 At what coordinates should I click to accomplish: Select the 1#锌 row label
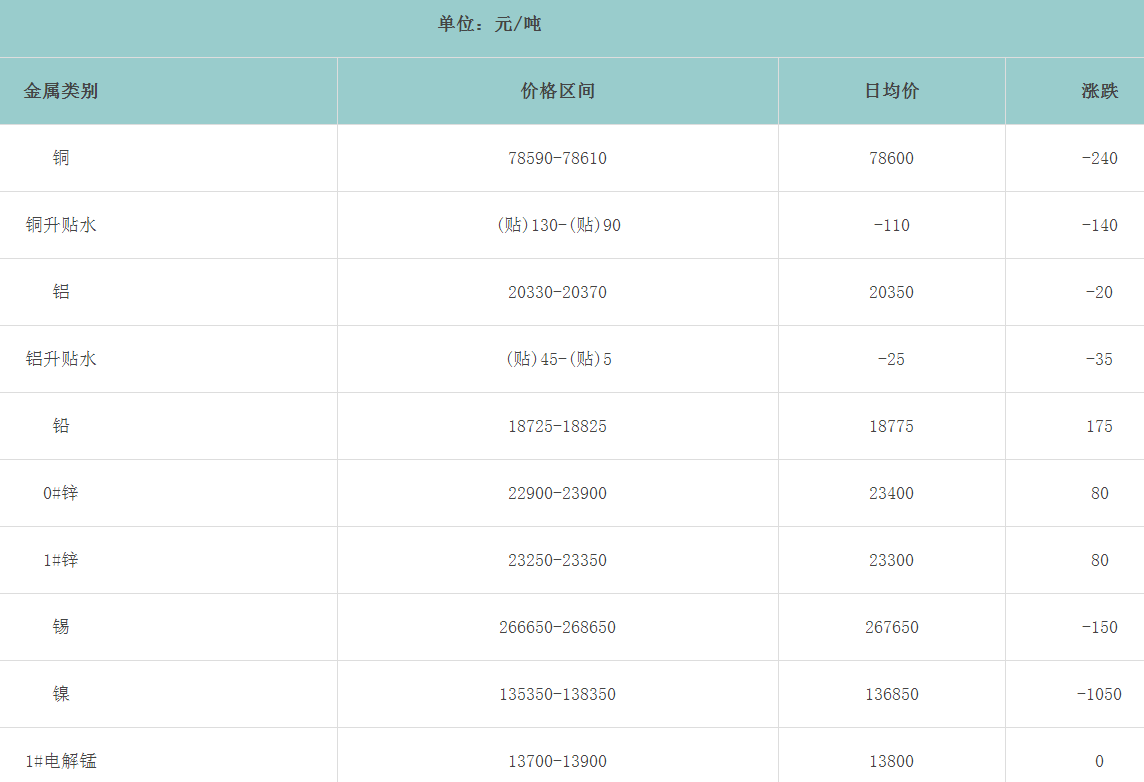[60, 560]
